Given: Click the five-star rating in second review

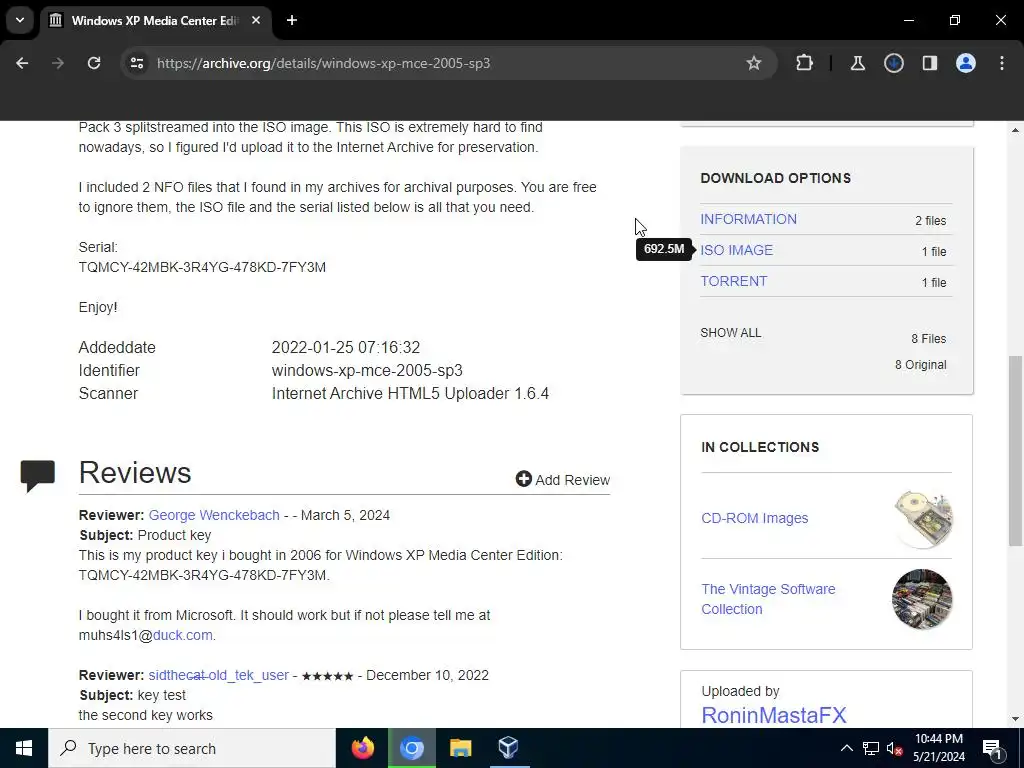Looking at the screenshot, I should [327, 676].
